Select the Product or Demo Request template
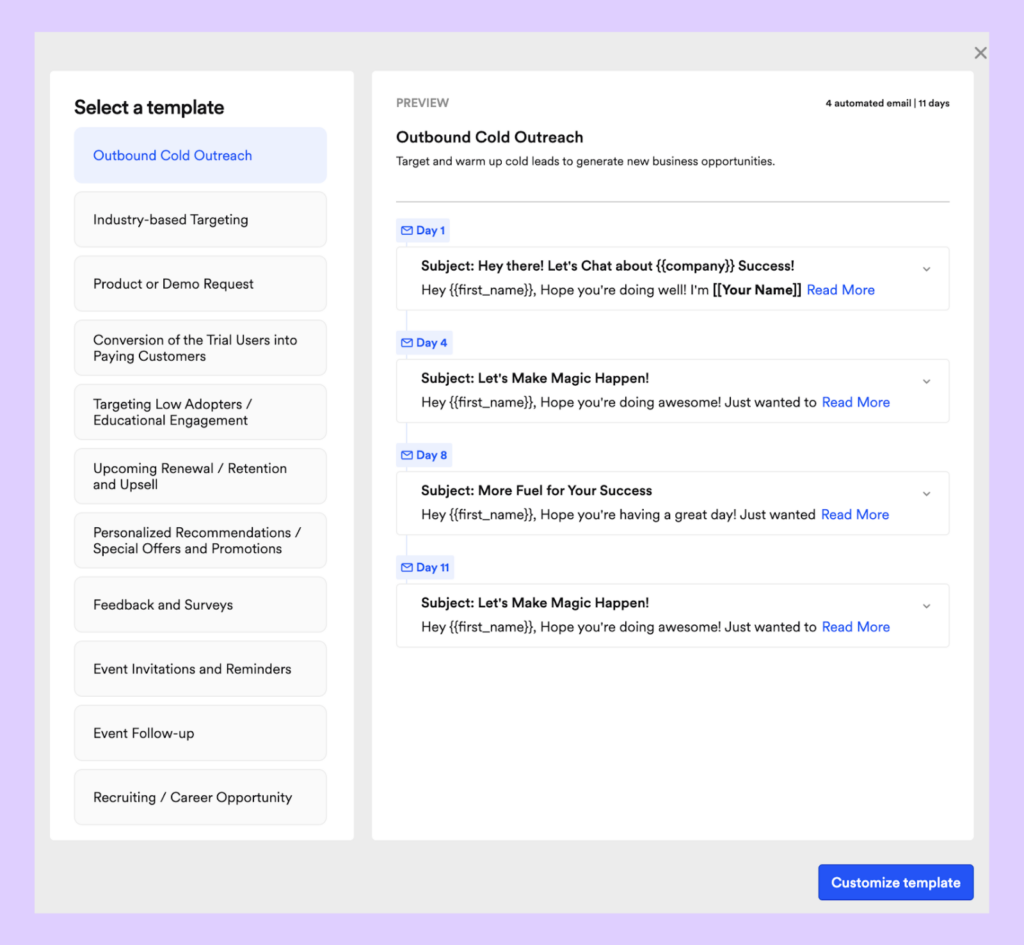Viewport: 1024px width, 945px height. 200,283
